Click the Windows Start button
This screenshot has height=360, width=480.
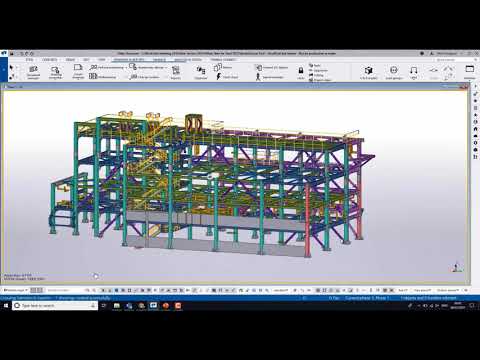click(x=6, y=305)
